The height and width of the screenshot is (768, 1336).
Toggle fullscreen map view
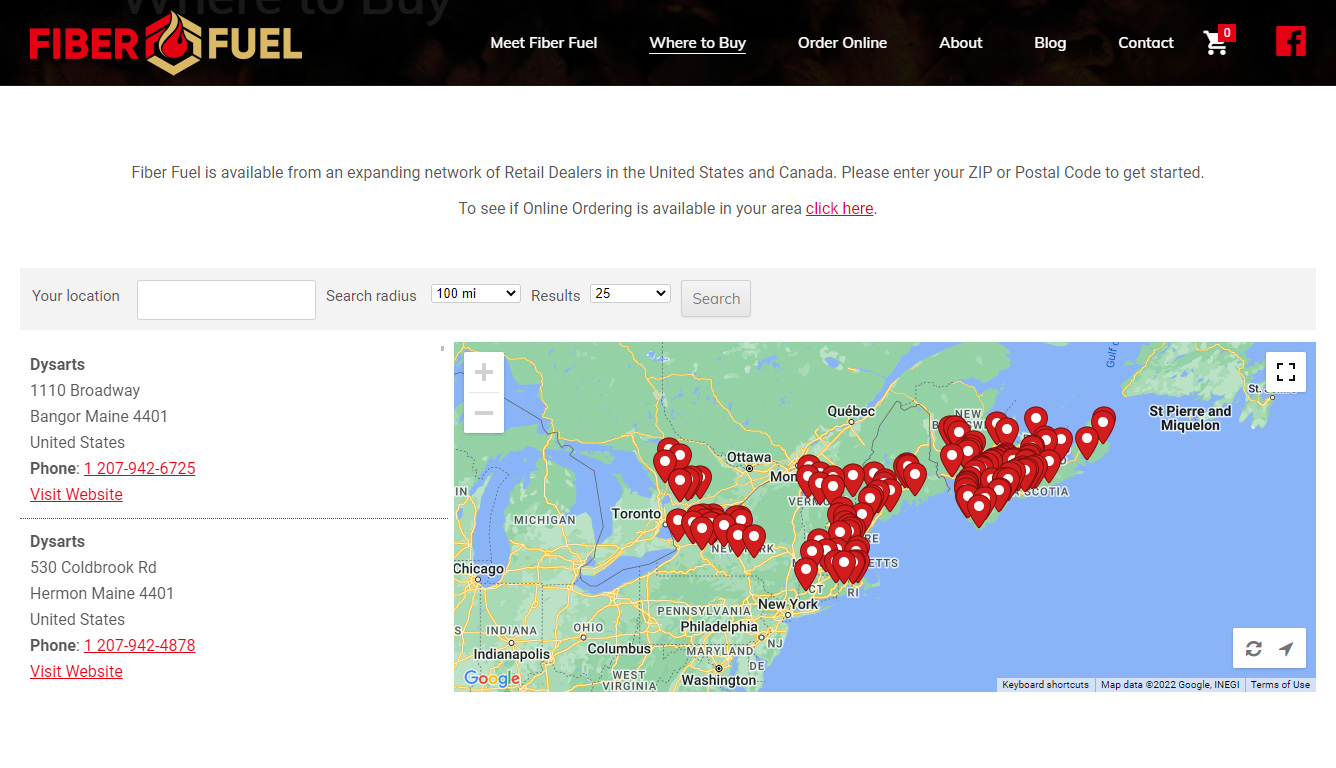(x=1286, y=372)
